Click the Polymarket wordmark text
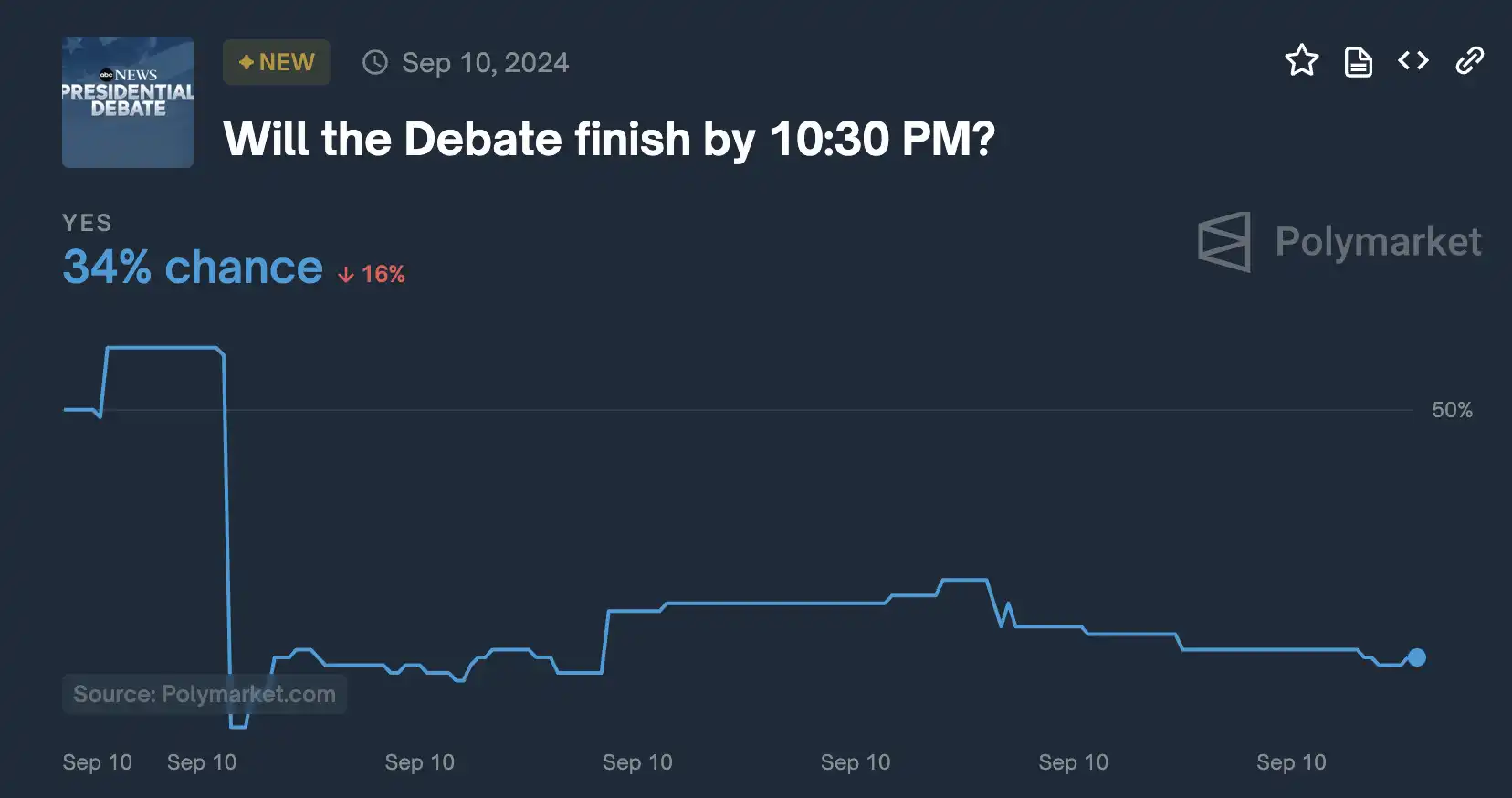 (1377, 242)
